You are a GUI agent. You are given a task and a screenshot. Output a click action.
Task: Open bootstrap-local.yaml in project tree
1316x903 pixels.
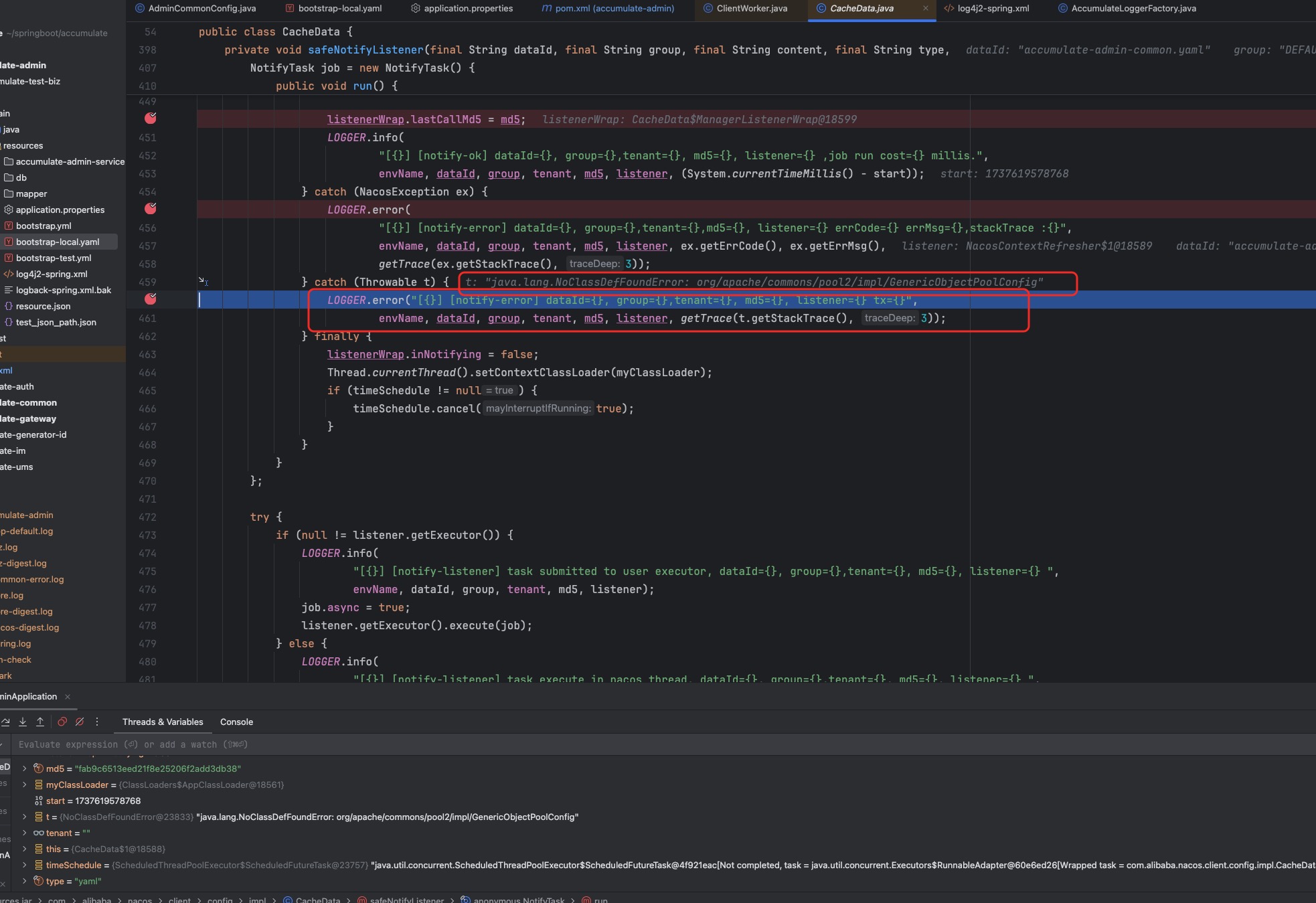[52, 242]
